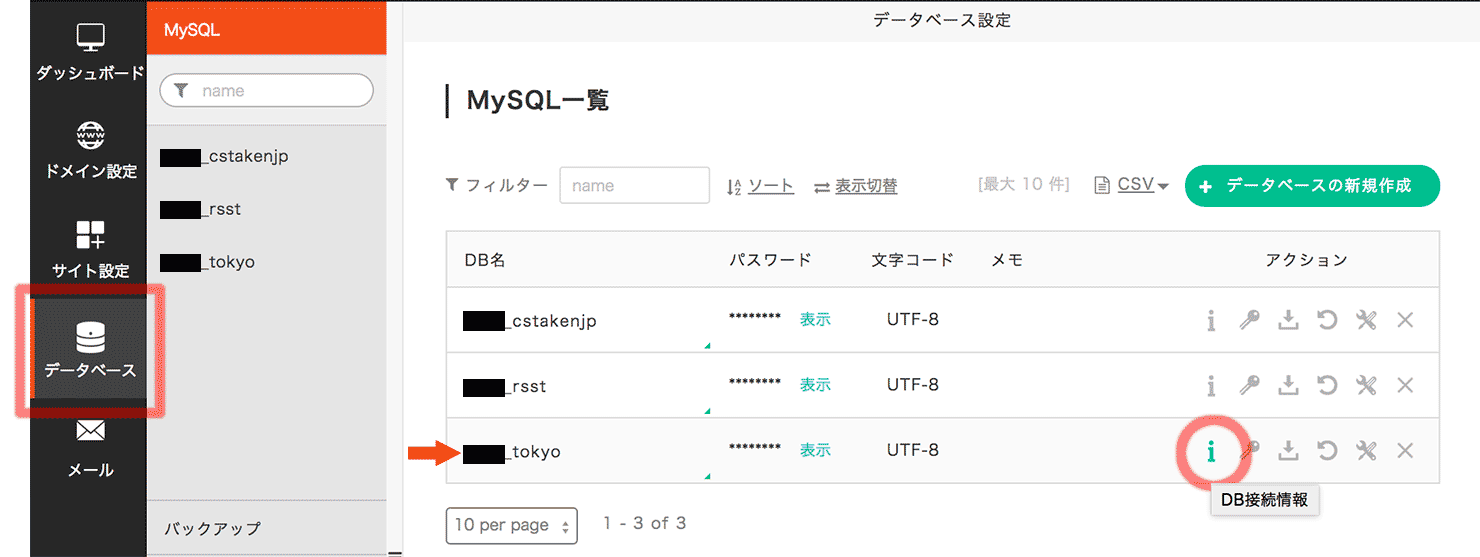The image size is (1480, 557).
Task: Click download icon in the _rsst row
Action: click(1289, 385)
